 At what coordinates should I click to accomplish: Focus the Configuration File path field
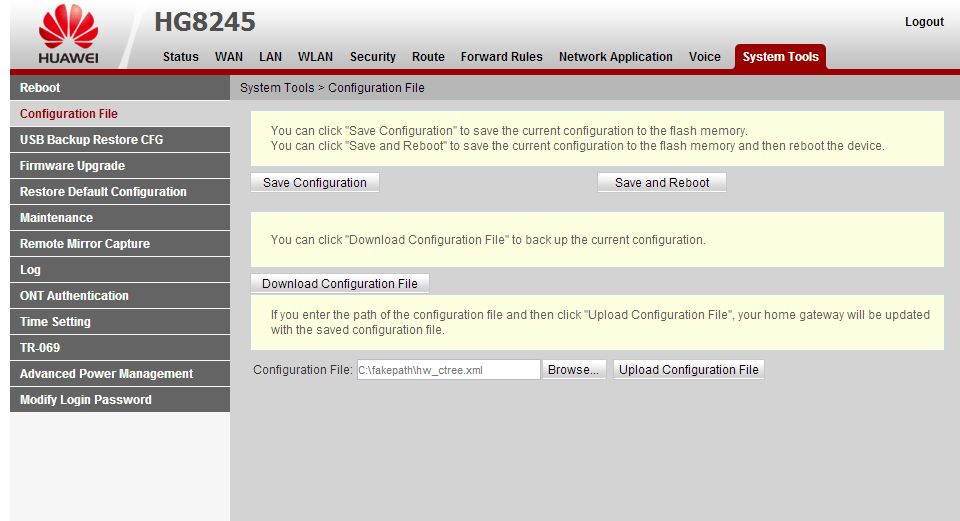click(448, 370)
